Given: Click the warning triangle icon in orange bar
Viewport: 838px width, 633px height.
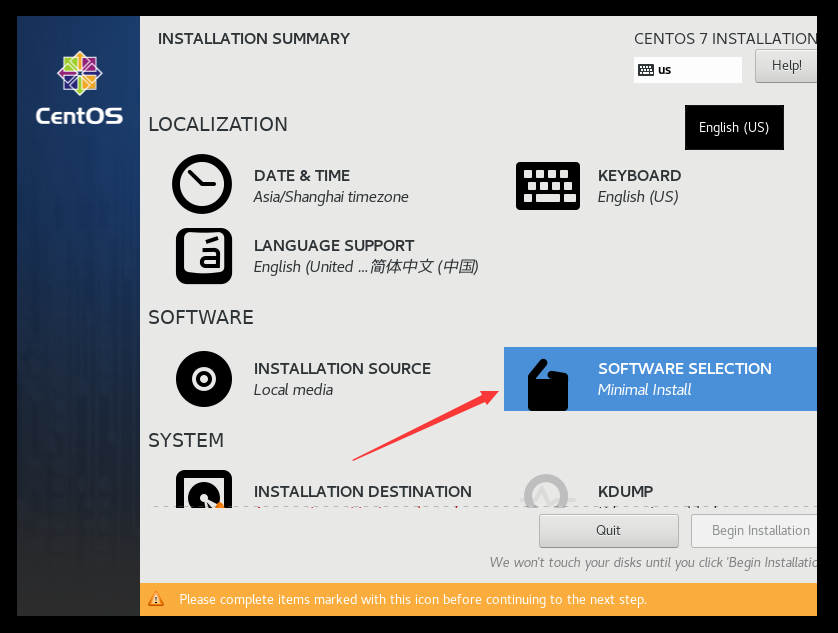Looking at the screenshot, I should pyautogui.click(x=156, y=599).
